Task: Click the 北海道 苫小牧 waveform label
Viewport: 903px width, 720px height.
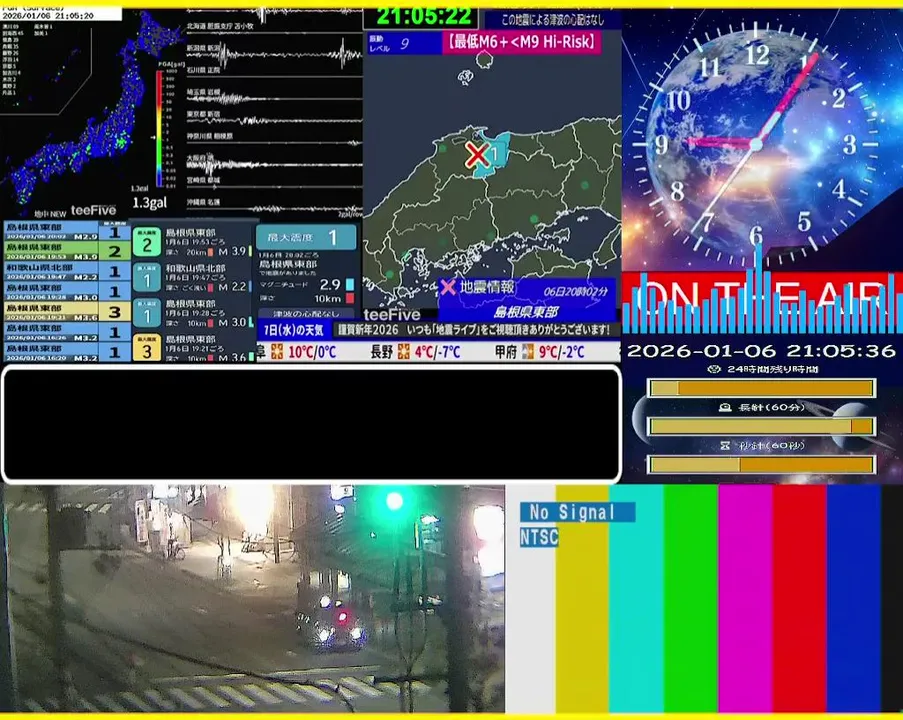Action: (x=219, y=26)
